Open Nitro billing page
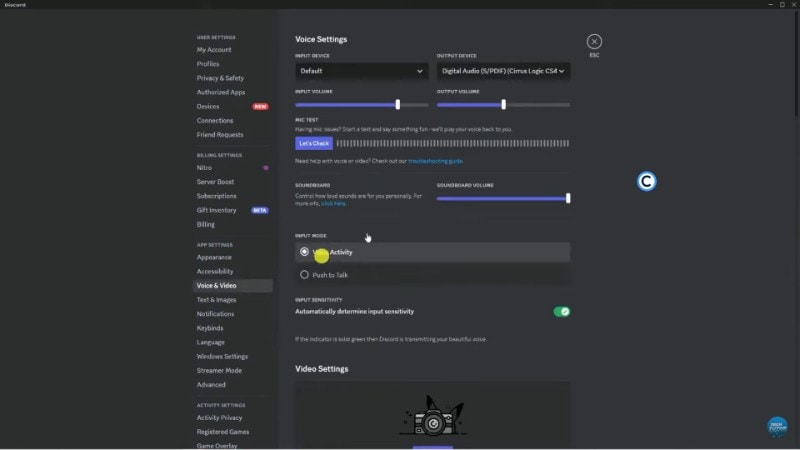 [x=204, y=168]
